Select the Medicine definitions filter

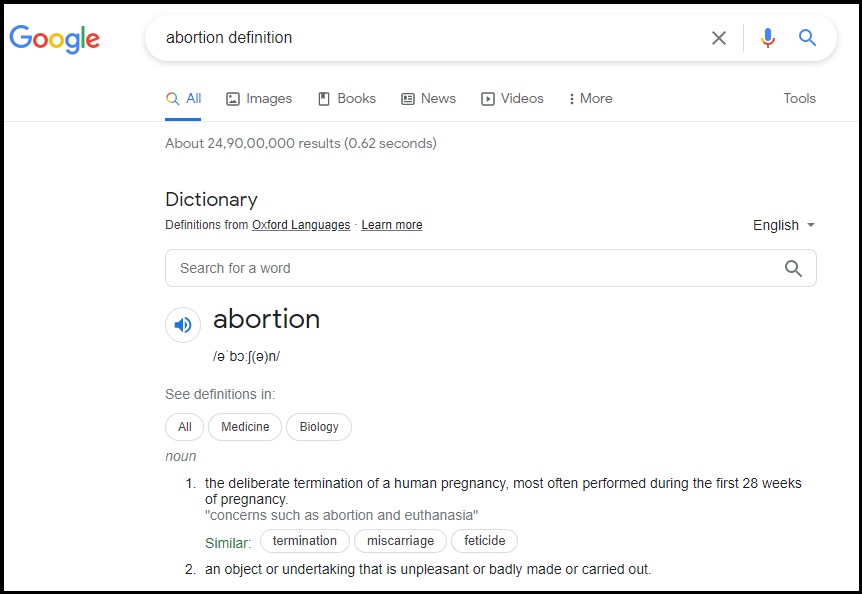[245, 427]
